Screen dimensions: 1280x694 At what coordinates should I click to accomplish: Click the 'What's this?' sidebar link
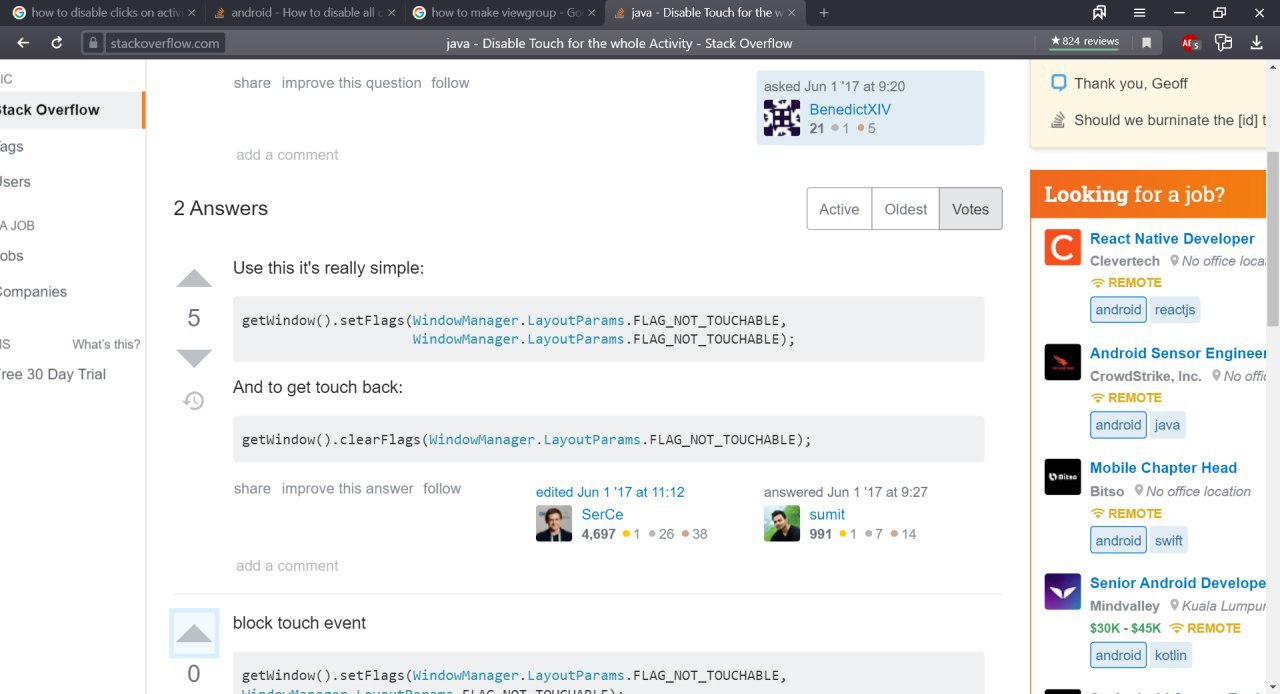(106, 345)
